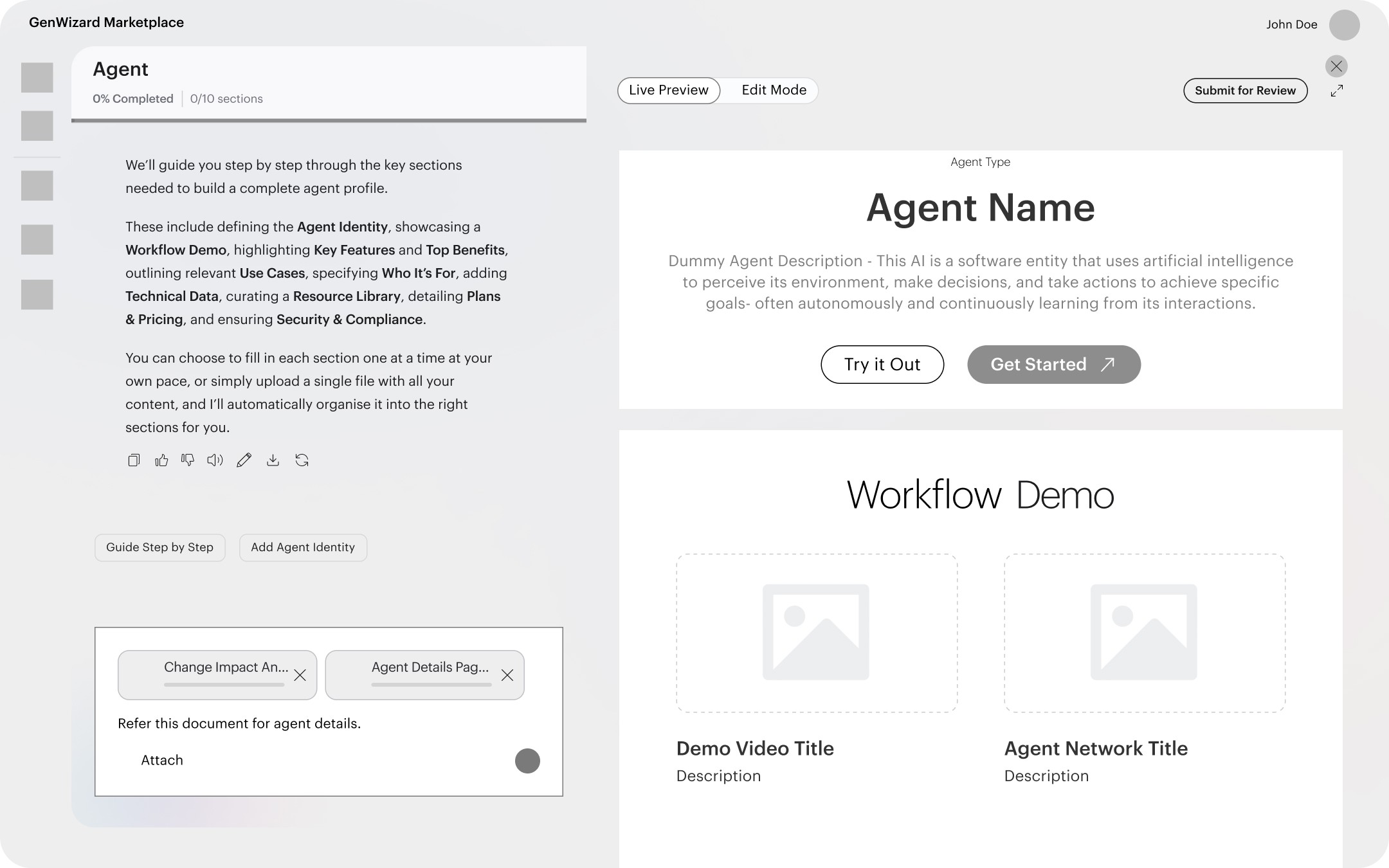Click the Get Started button
1389x868 pixels.
click(x=1053, y=365)
